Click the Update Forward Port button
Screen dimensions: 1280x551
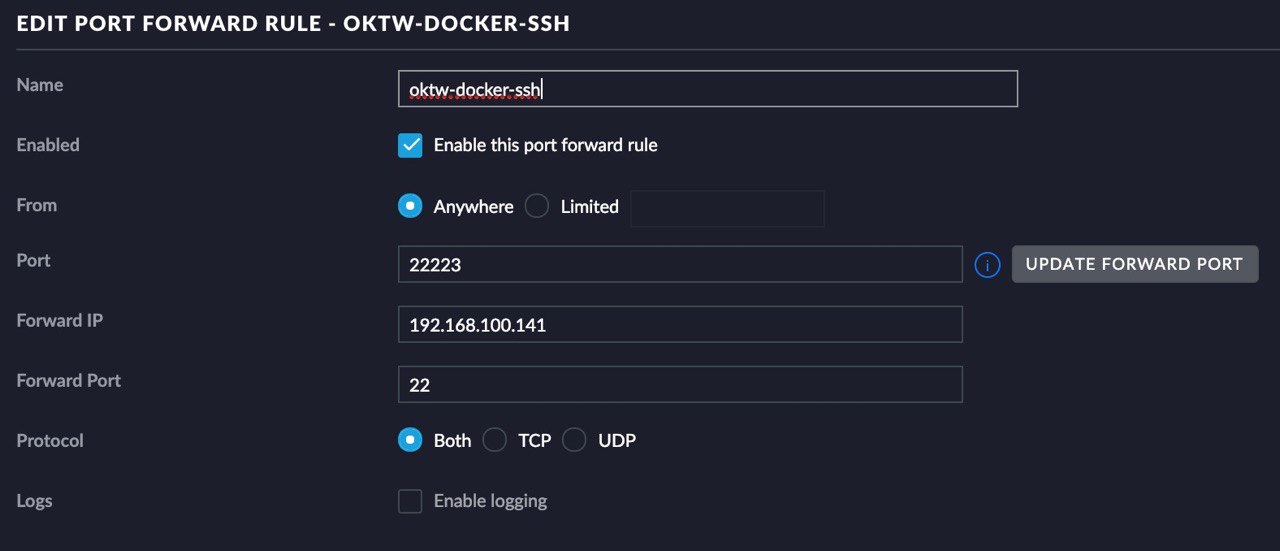coord(1135,264)
